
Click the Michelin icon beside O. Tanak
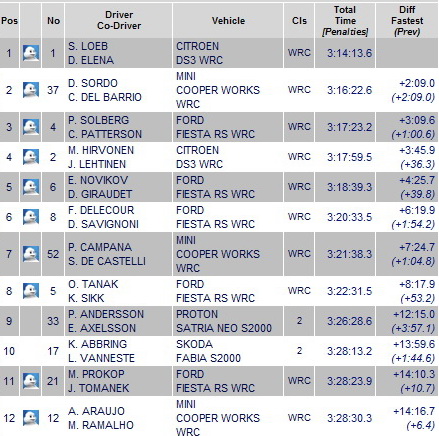(31, 291)
